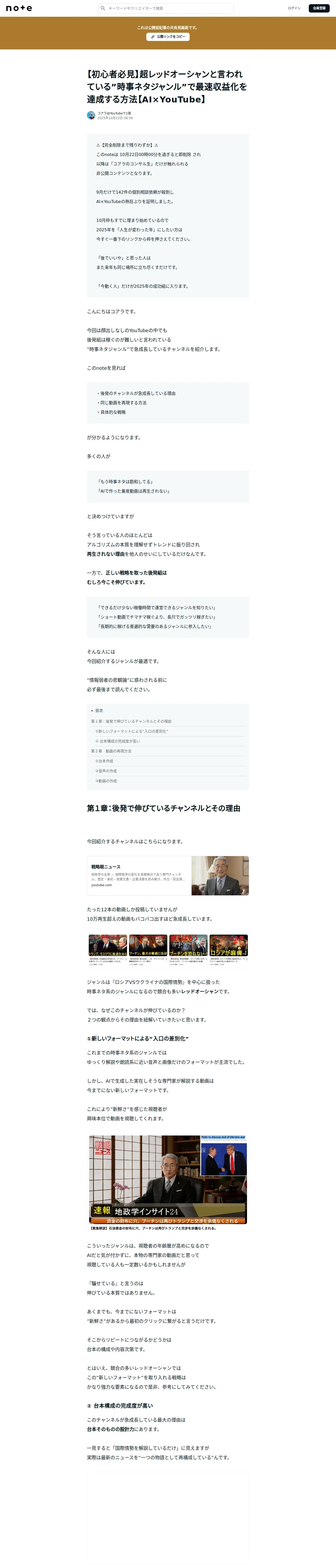Jump to 第2章 動画の再現方法 in contents

pos(111,751)
